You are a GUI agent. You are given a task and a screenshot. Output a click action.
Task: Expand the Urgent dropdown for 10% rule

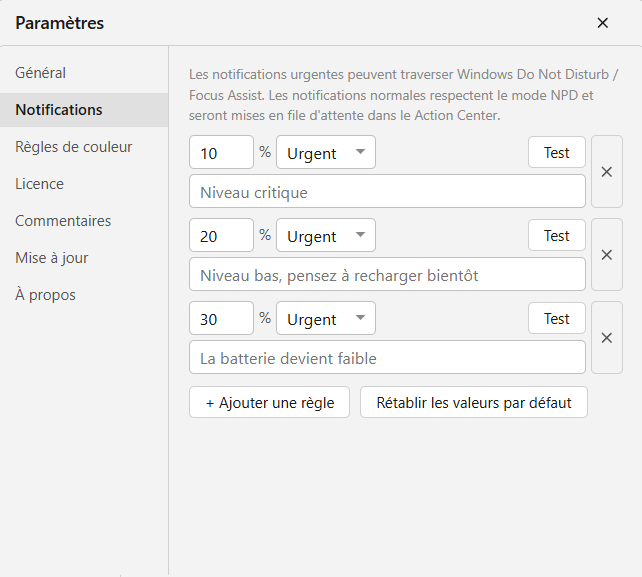pos(326,152)
